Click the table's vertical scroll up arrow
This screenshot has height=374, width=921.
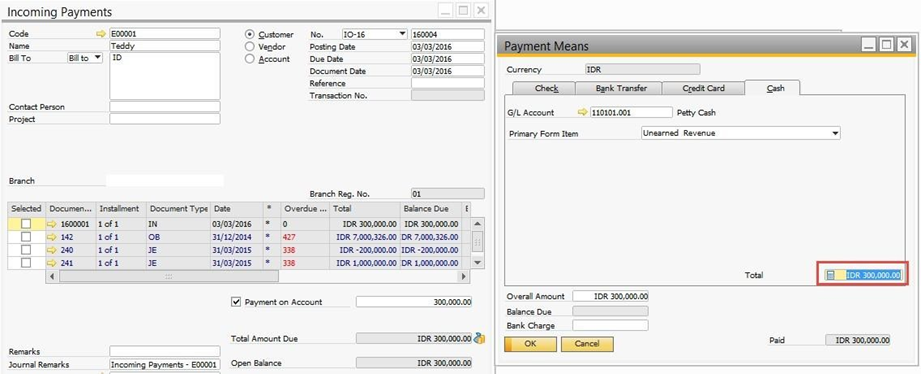click(478, 224)
